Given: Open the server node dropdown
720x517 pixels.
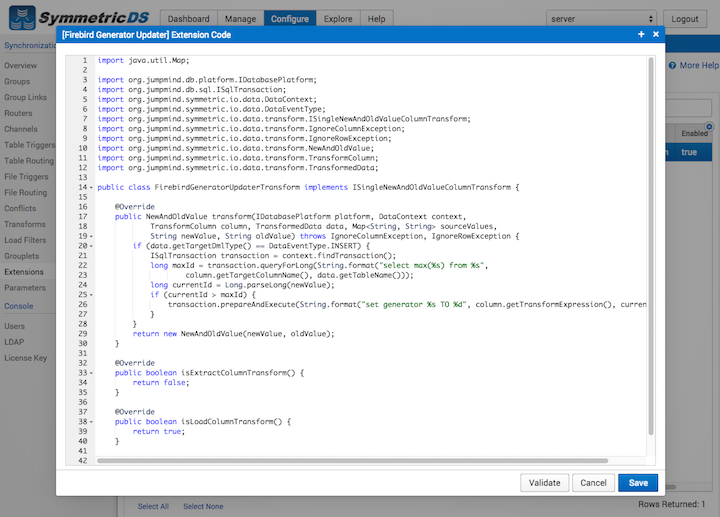Looking at the screenshot, I should 601,19.
